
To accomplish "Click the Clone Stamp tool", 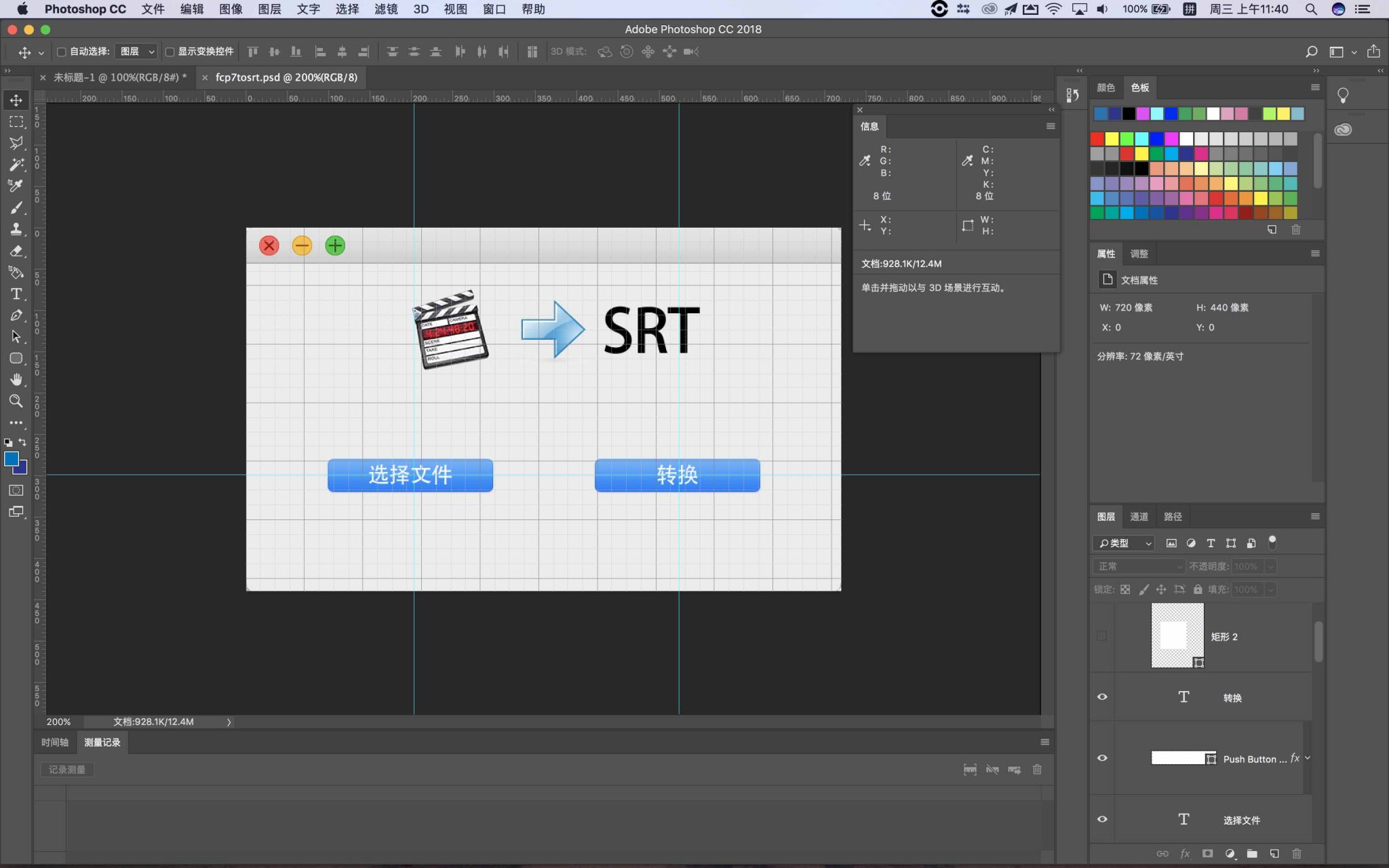I will point(16,229).
